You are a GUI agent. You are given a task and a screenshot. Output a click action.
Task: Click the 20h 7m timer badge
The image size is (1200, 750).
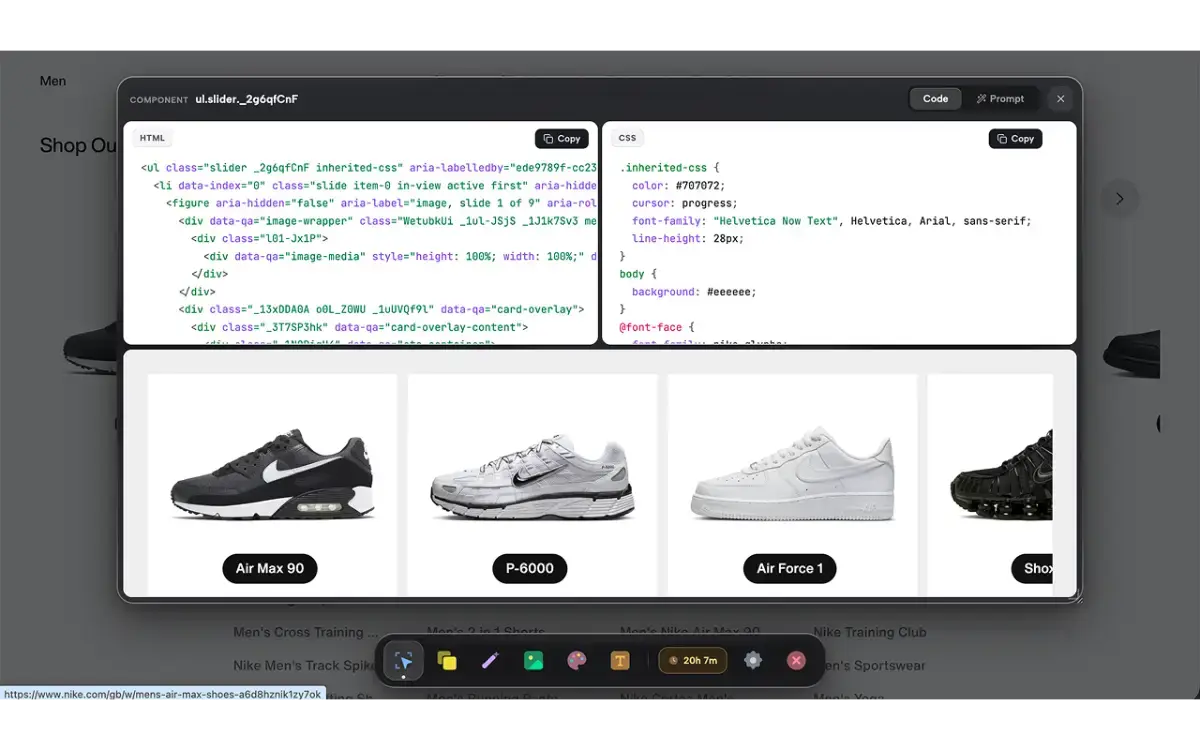[692, 661]
